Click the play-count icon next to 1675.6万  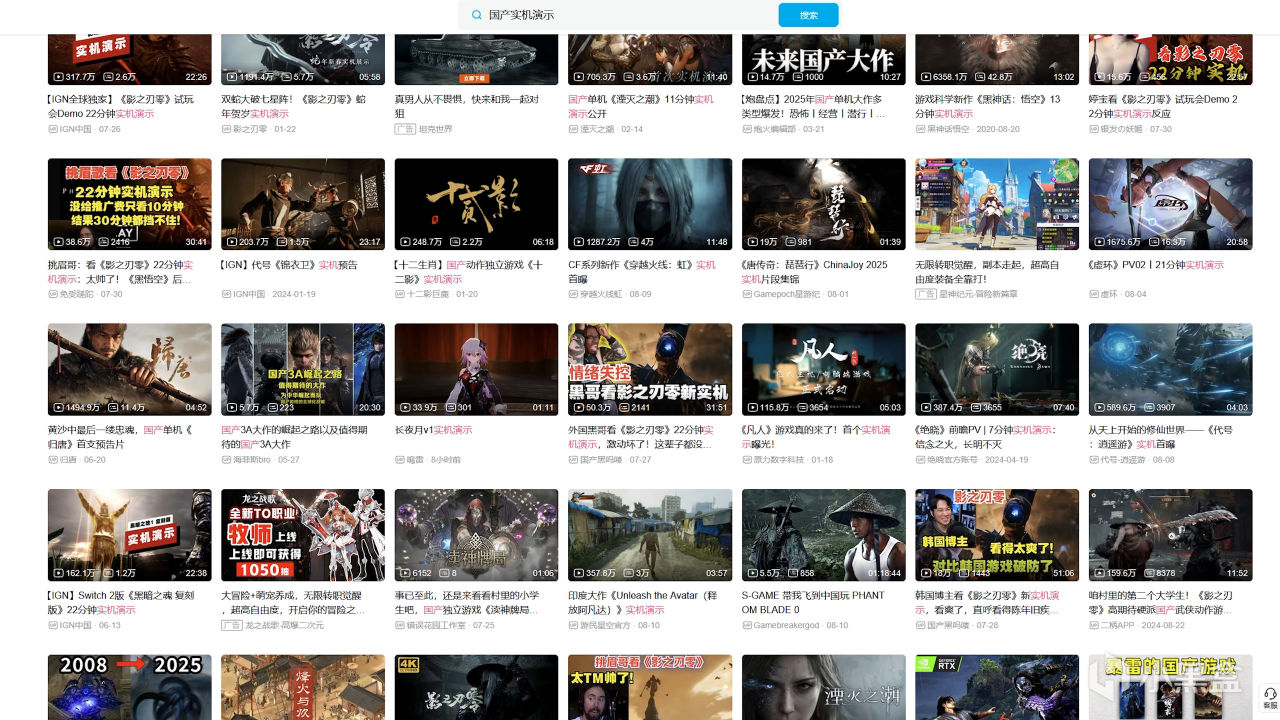(x=1098, y=242)
